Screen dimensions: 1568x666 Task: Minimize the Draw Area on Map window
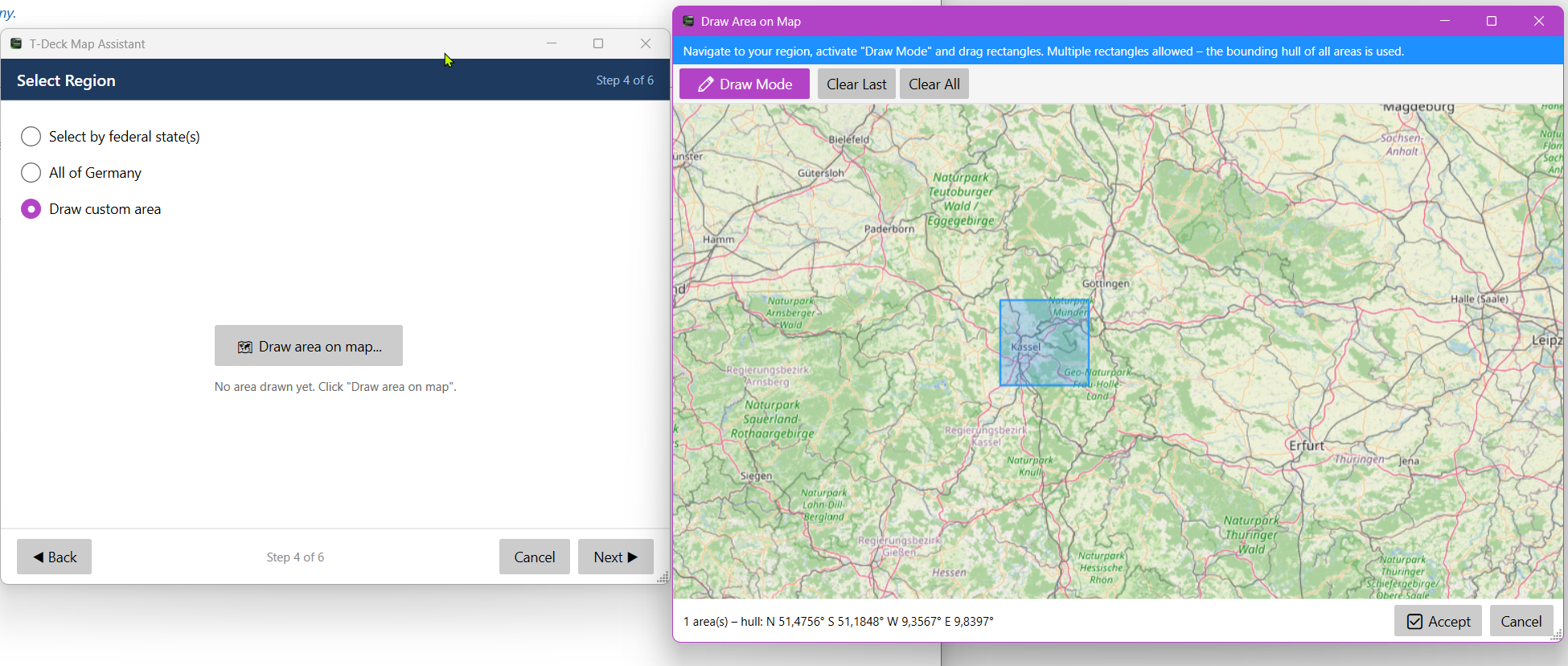(1445, 21)
